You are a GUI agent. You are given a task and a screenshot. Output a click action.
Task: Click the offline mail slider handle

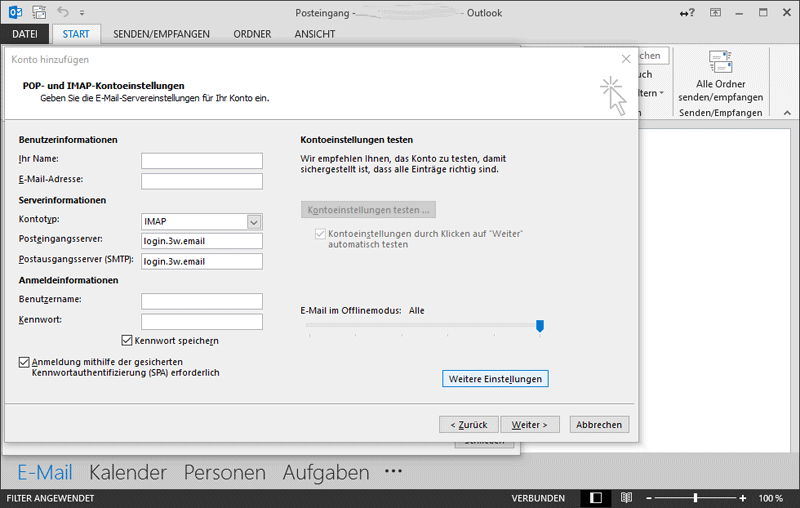[x=540, y=326]
